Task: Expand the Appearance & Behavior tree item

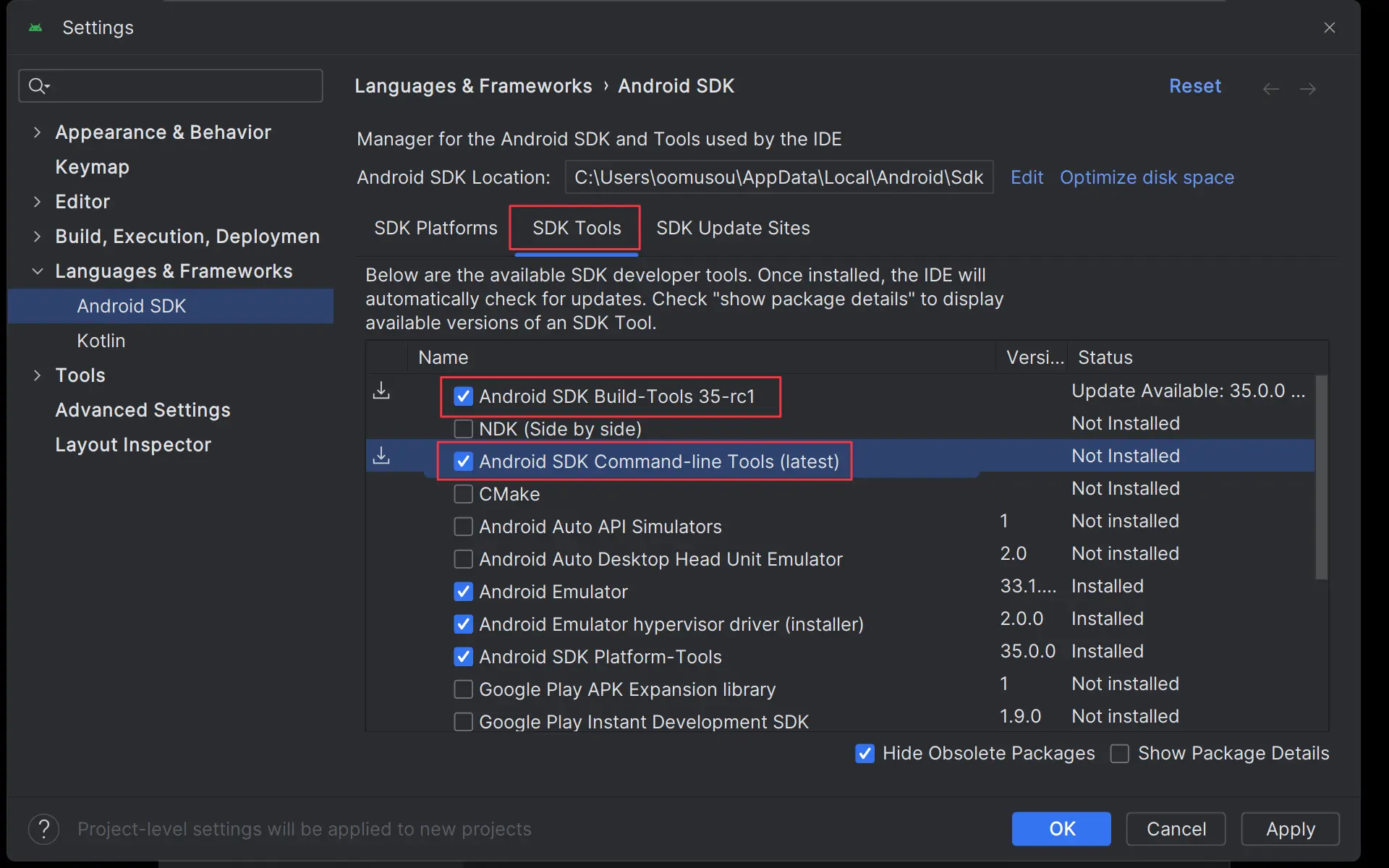Action: click(37, 131)
